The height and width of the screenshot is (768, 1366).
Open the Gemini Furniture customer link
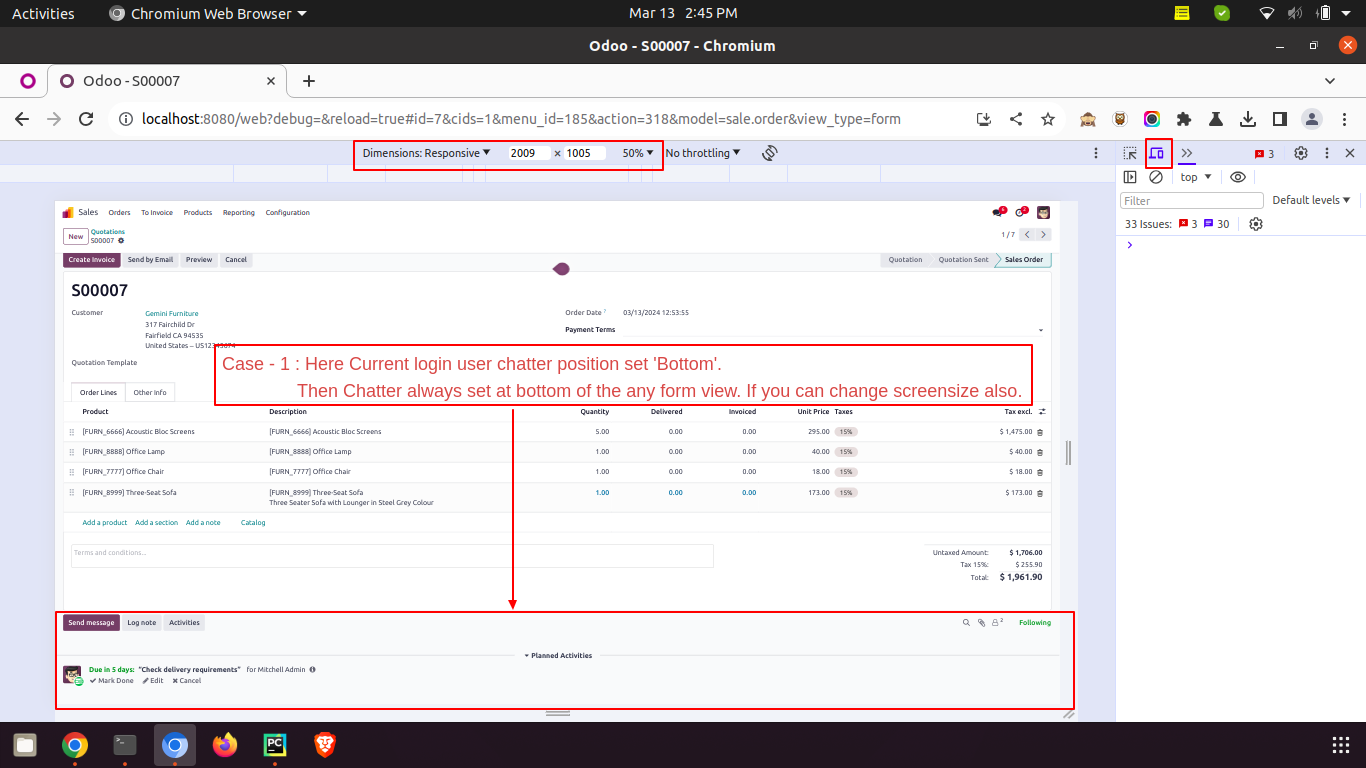(x=172, y=313)
